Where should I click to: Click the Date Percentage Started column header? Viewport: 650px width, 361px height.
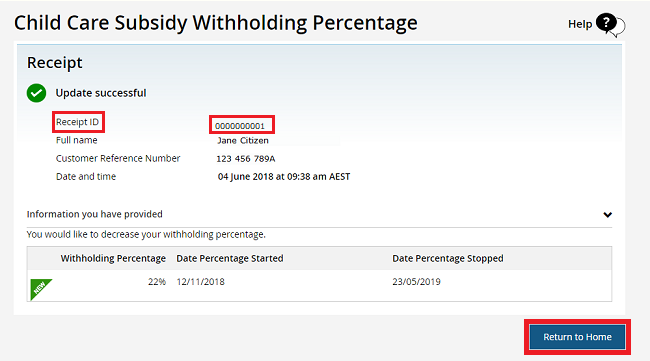click(x=230, y=258)
